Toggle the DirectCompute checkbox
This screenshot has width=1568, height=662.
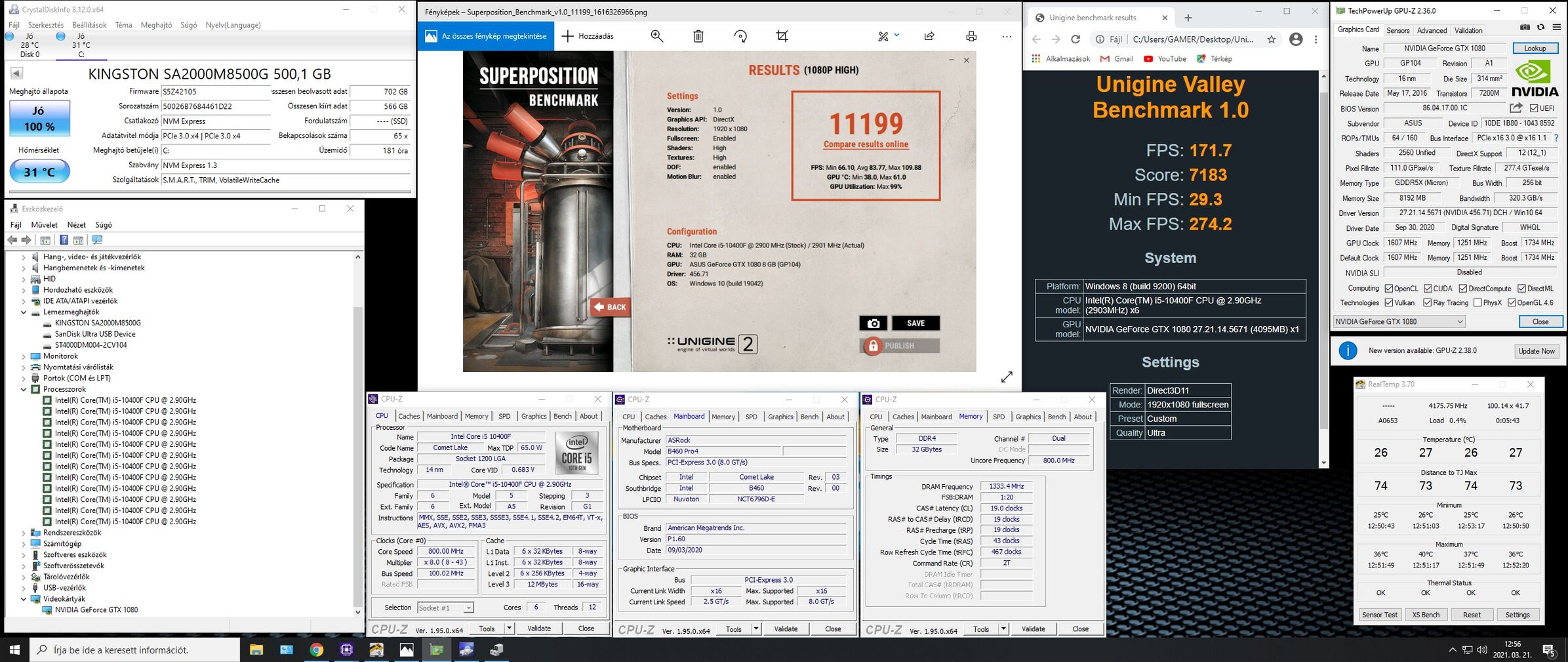click(x=1463, y=289)
